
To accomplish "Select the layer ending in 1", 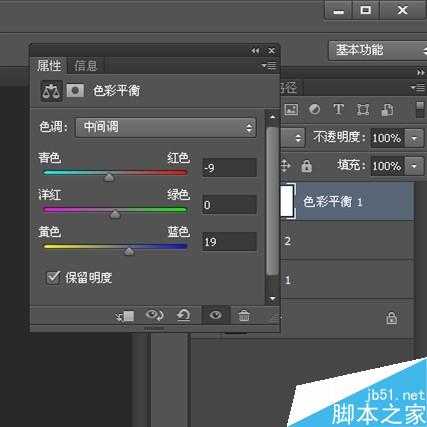I will [x=348, y=279].
